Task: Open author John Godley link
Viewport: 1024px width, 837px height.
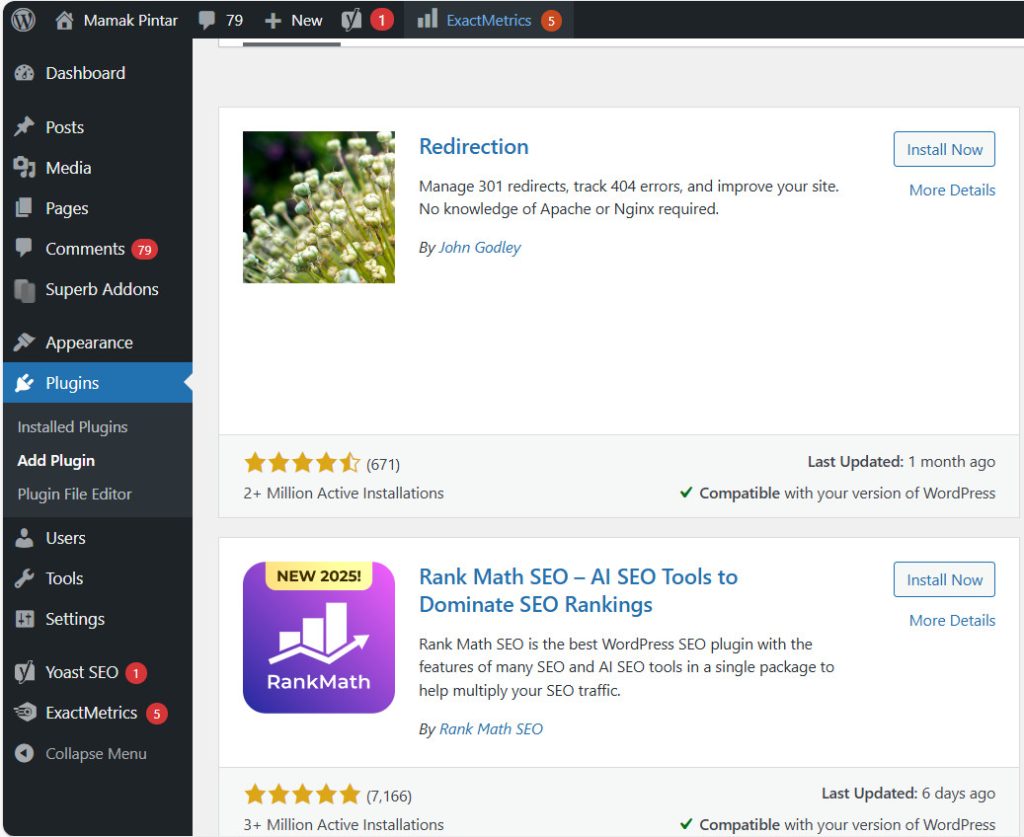Action: tap(479, 247)
